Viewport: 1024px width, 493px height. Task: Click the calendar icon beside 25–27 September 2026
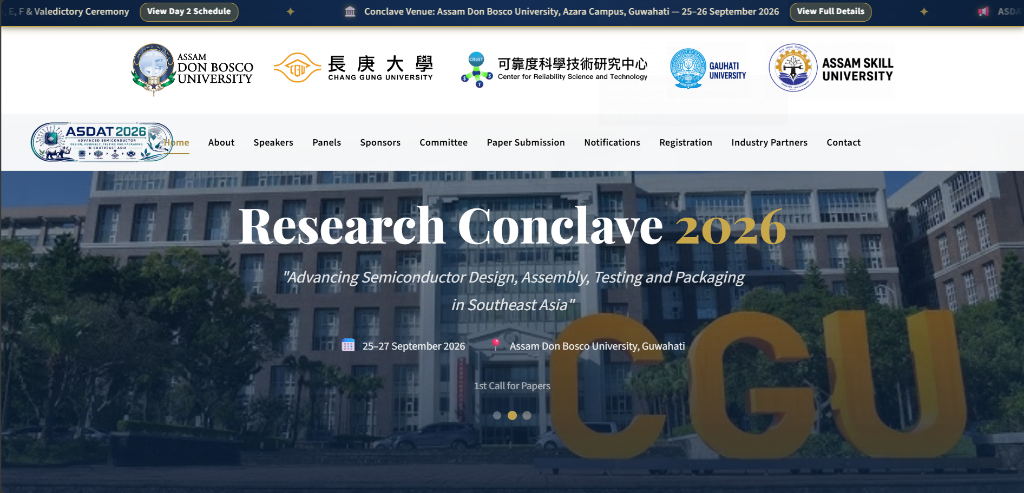(x=348, y=345)
